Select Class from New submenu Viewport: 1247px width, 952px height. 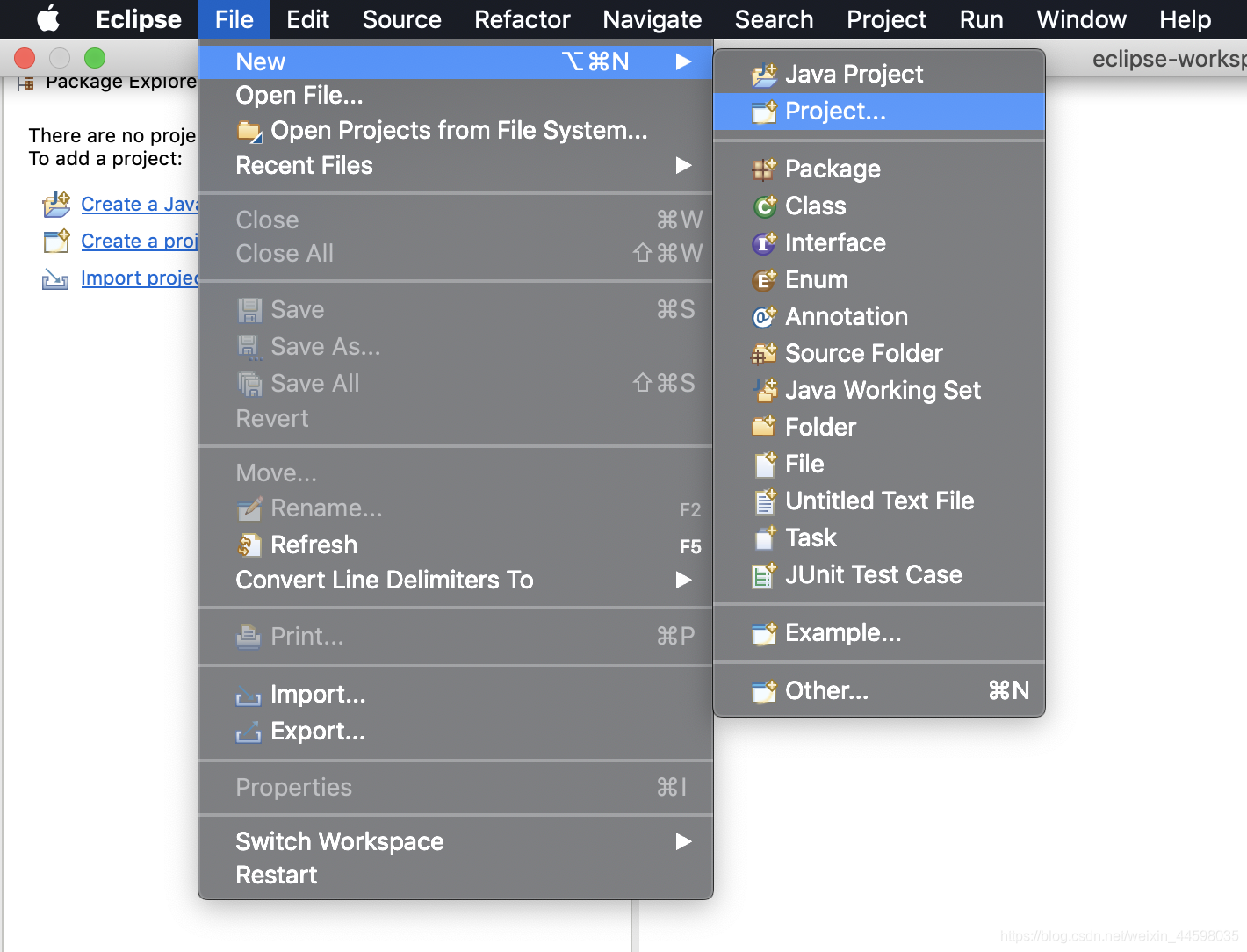(x=879, y=206)
